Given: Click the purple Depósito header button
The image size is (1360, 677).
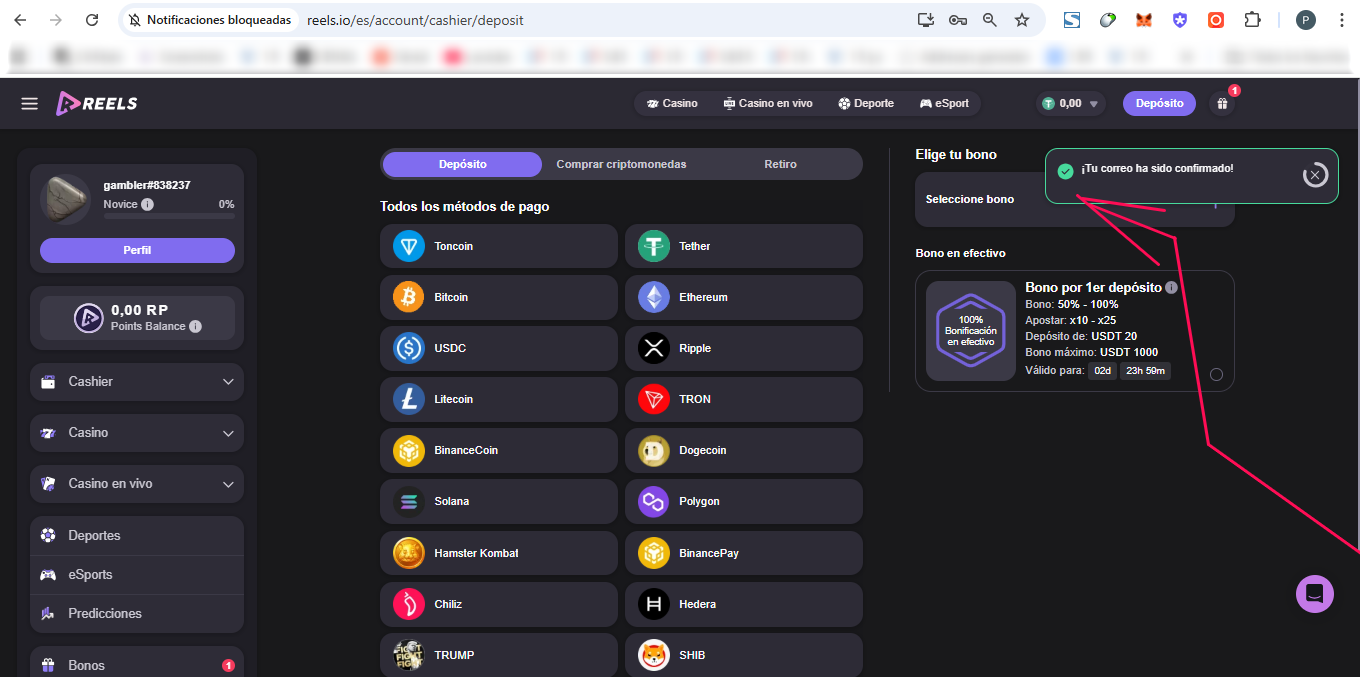Looking at the screenshot, I should [1159, 103].
